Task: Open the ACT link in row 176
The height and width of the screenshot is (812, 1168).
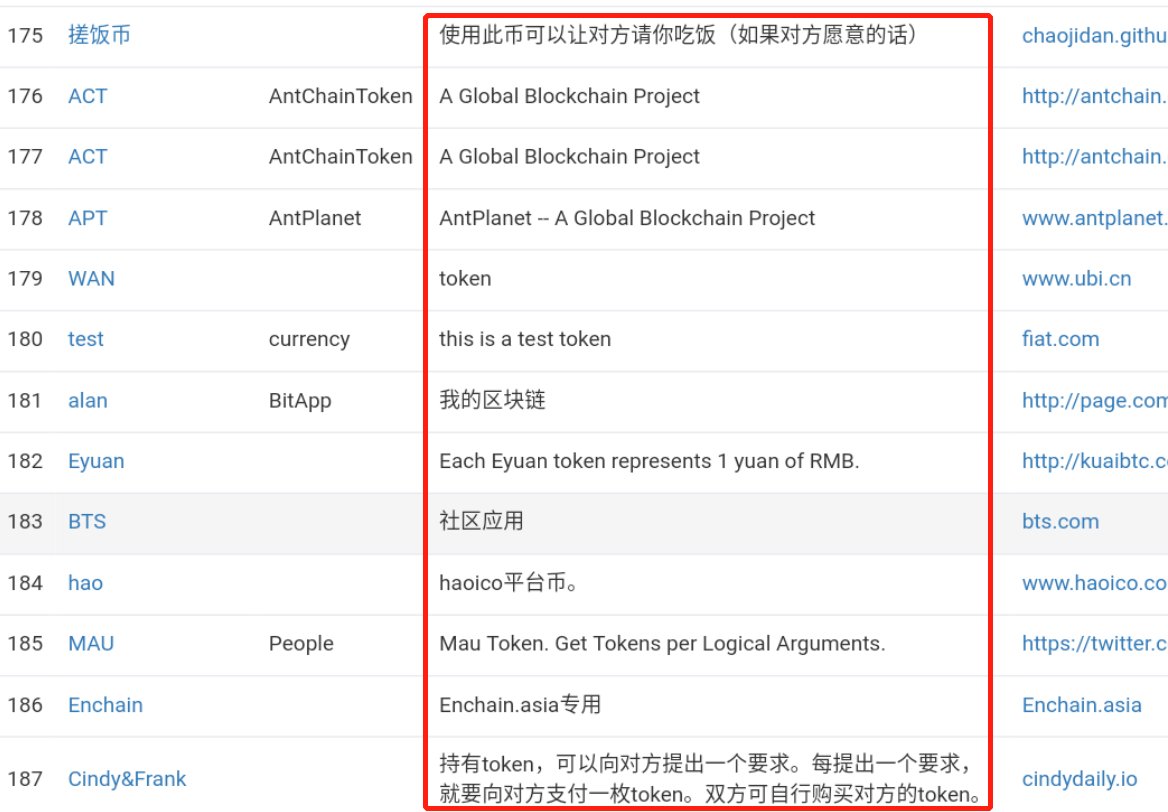Action: pyautogui.click(x=87, y=96)
